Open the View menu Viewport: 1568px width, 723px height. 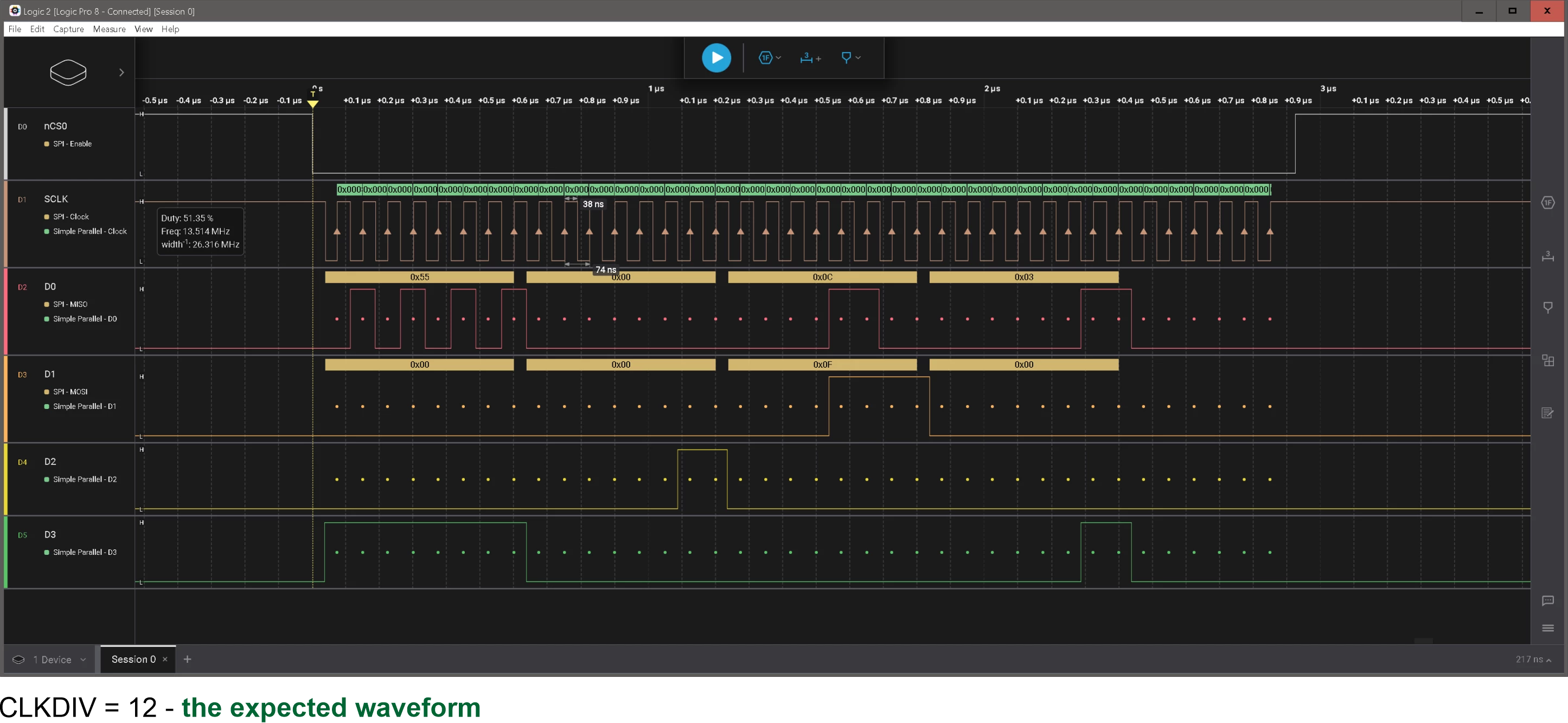point(143,29)
